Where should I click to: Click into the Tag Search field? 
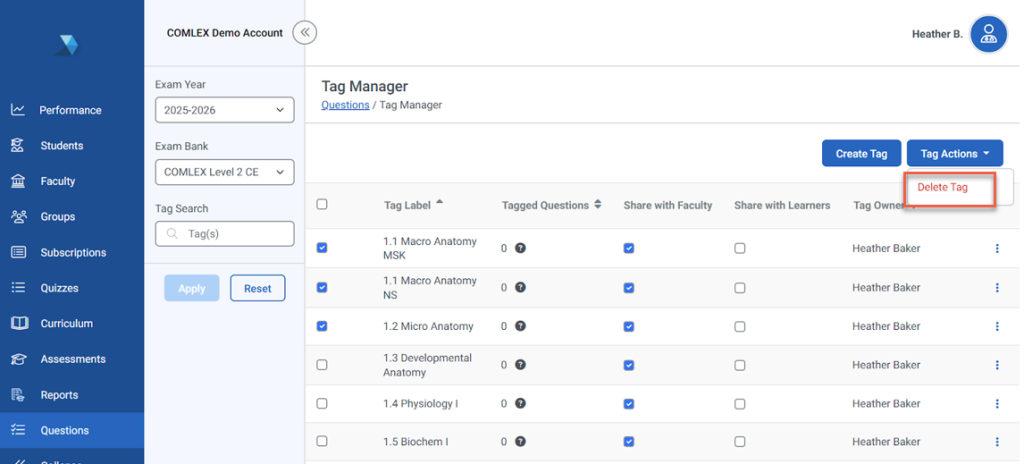[x=224, y=234]
